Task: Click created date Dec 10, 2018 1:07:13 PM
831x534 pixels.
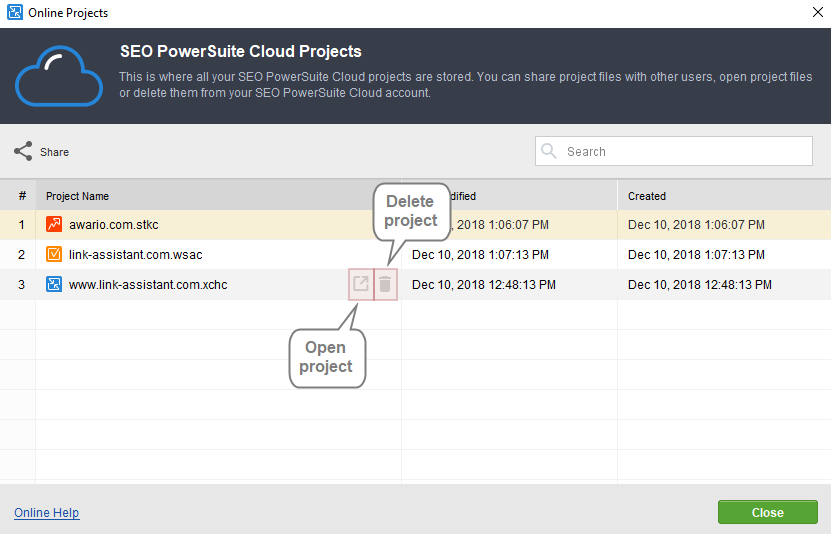Action: coord(696,255)
